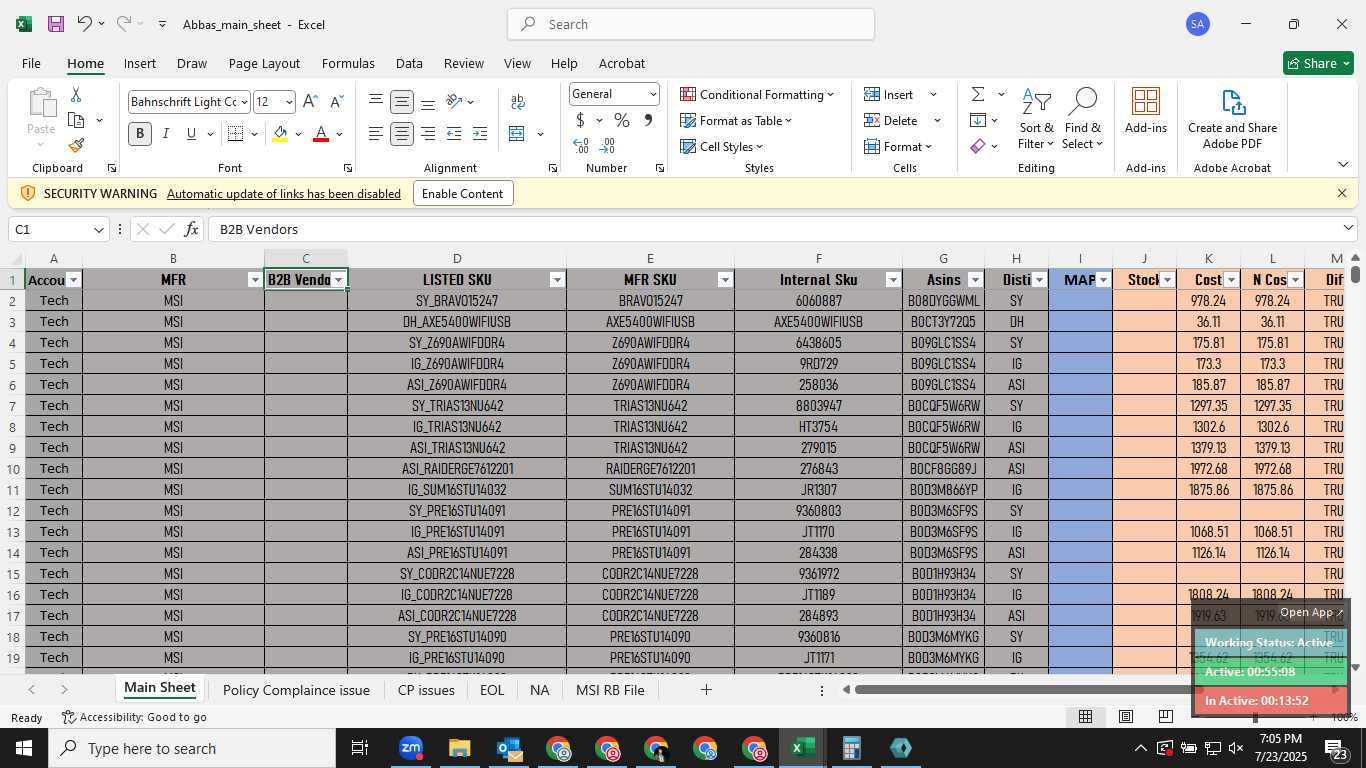The height and width of the screenshot is (768, 1366).
Task: Click the Clear eraser icon
Action: 978,146
